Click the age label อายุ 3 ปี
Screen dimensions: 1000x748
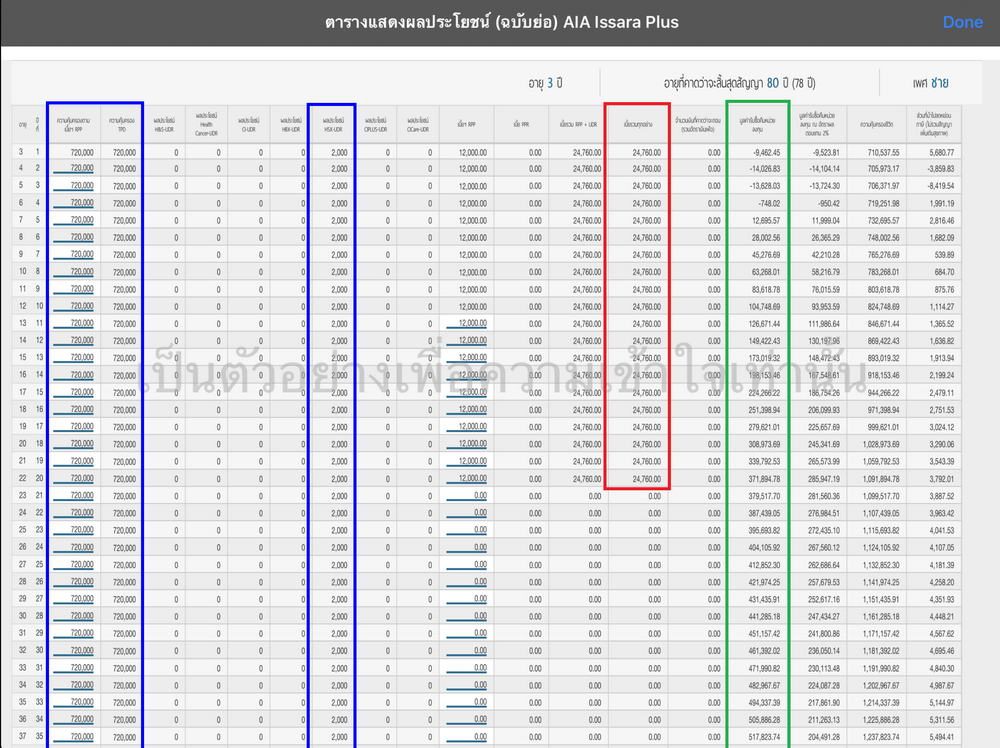[x=545, y=83]
